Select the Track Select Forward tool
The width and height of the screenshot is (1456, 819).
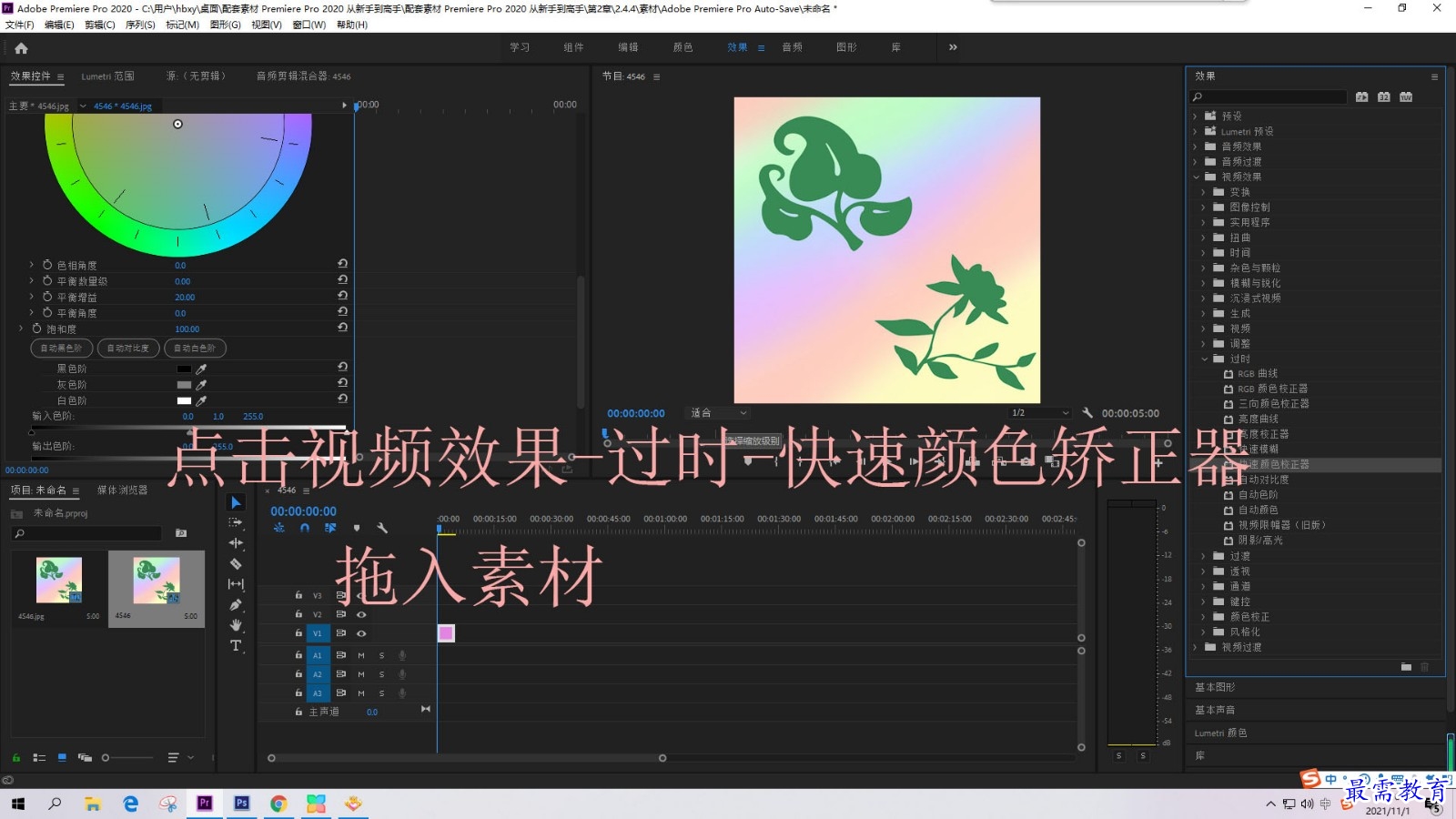236,522
